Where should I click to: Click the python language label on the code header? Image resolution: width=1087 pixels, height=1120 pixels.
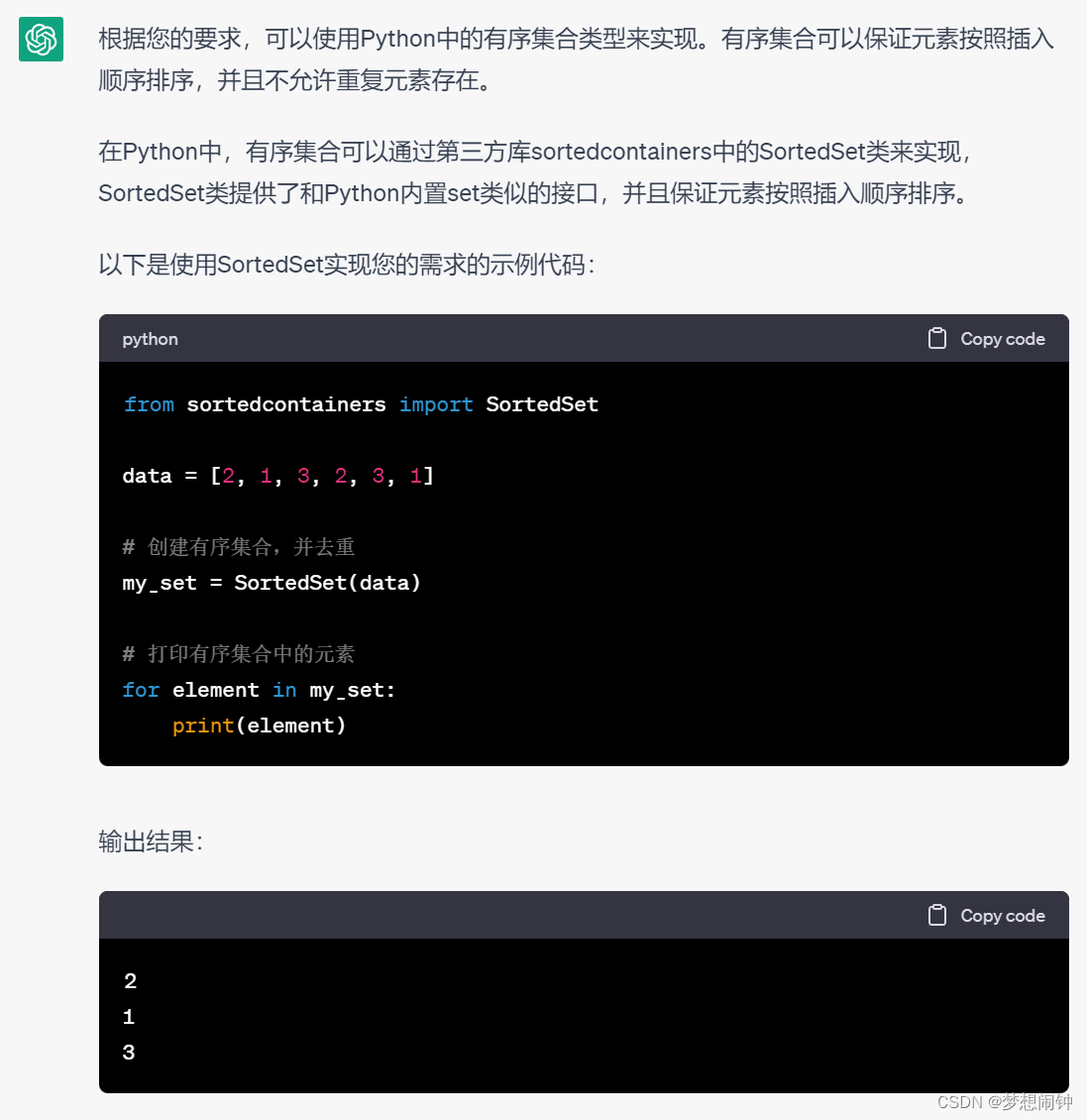point(150,339)
